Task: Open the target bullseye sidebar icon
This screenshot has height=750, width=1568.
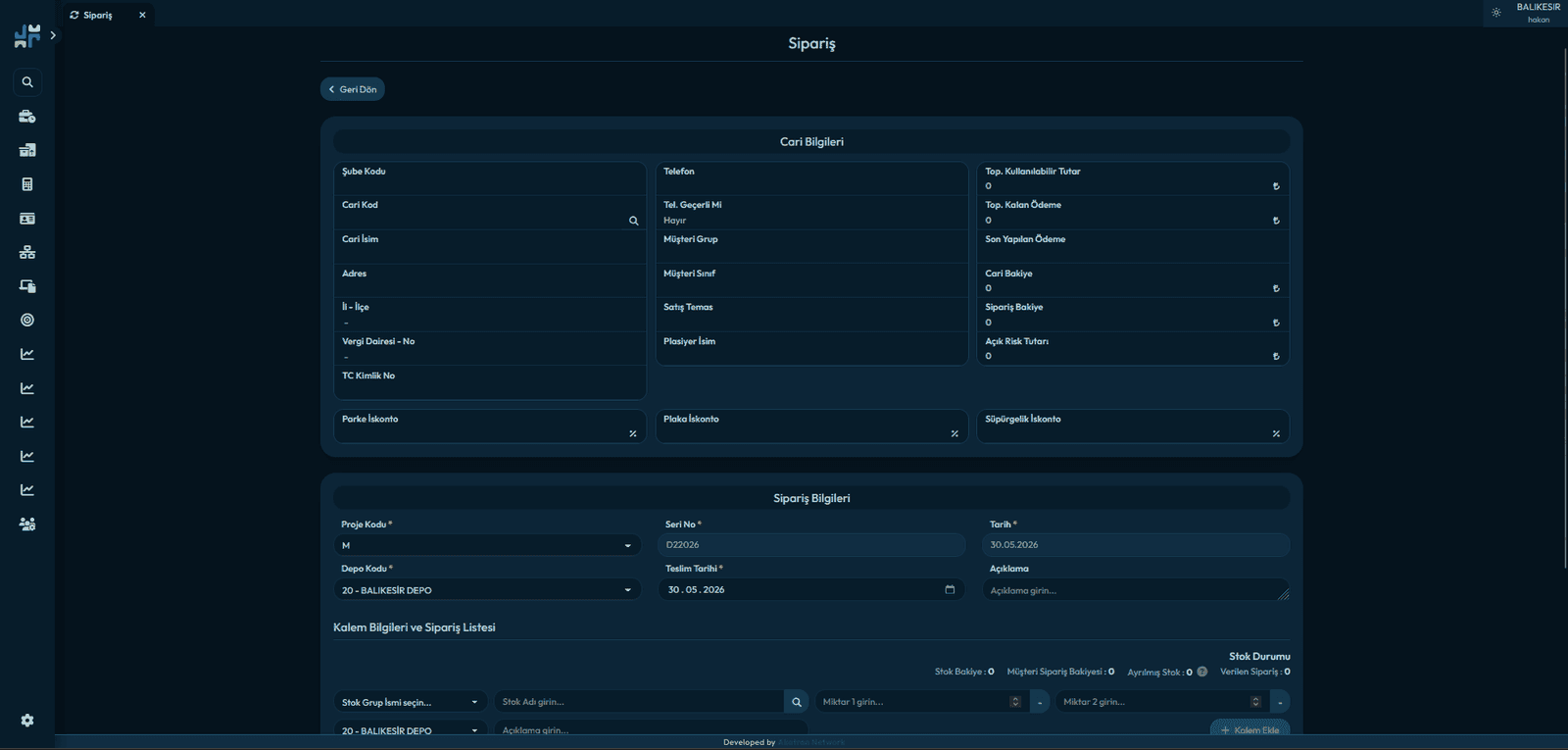Action: pos(27,320)
